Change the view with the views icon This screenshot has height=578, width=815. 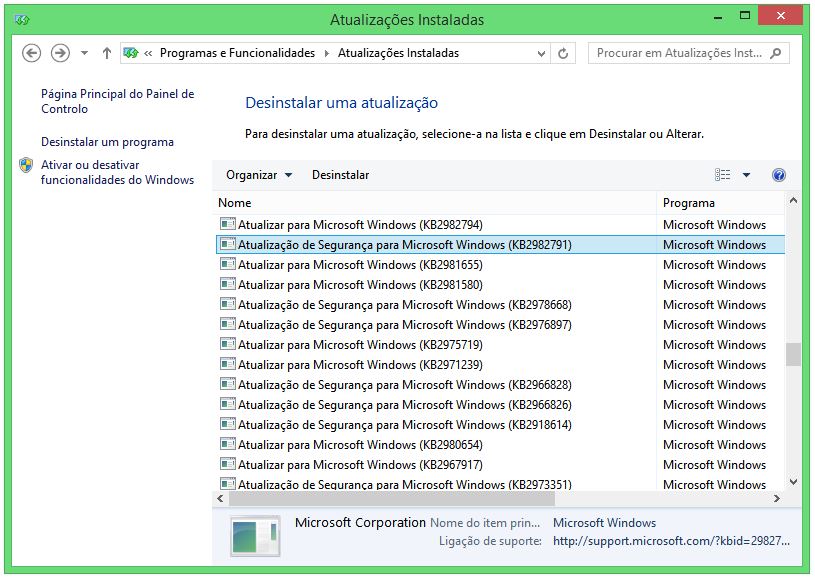pyautogui.click(x=722, y=175)
